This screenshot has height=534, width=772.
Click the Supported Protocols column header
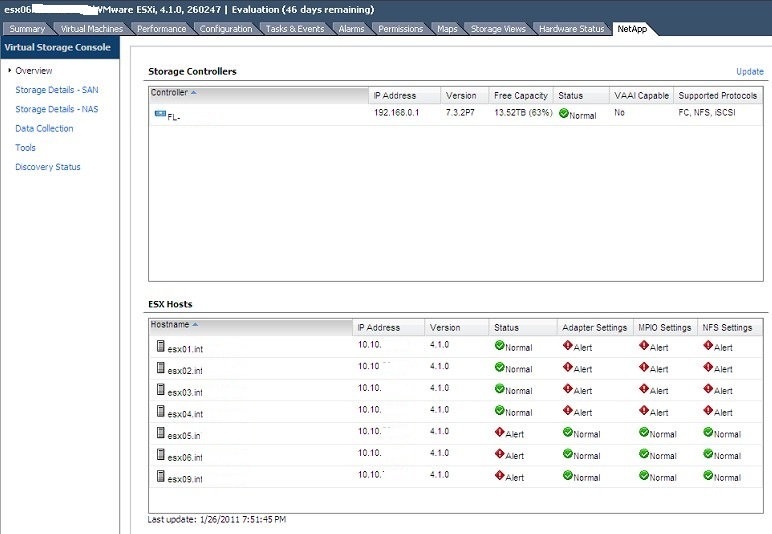point(718,95)
